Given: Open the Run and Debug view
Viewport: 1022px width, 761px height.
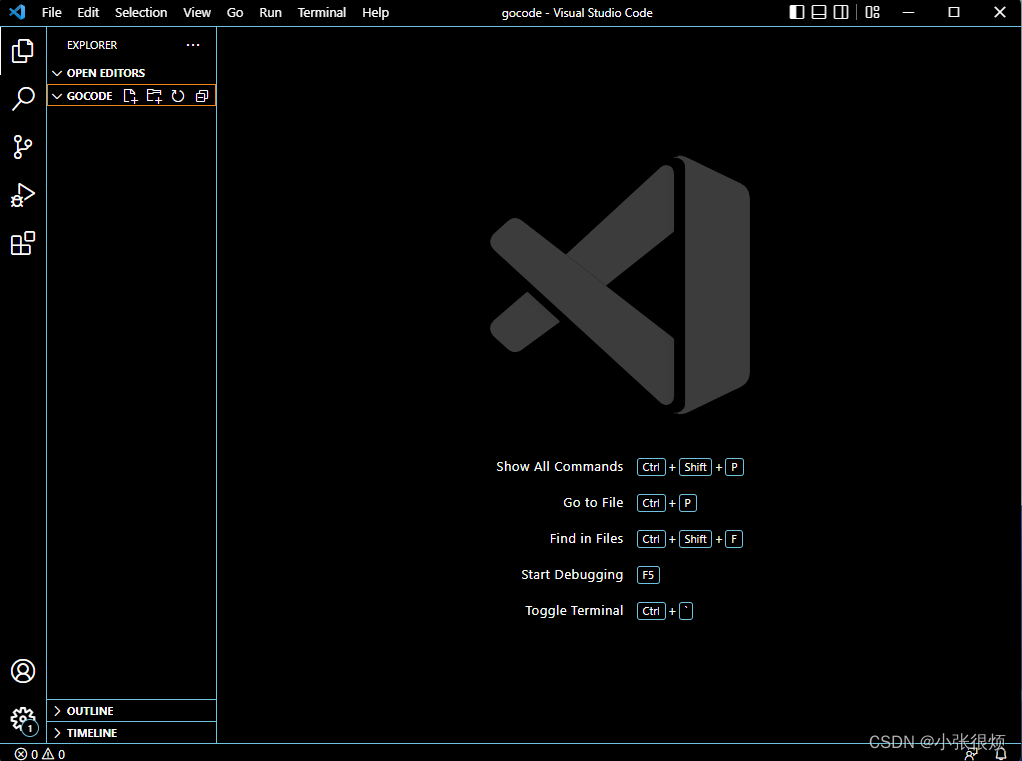Looking at the screenshot, I should [x=23, y=195].
